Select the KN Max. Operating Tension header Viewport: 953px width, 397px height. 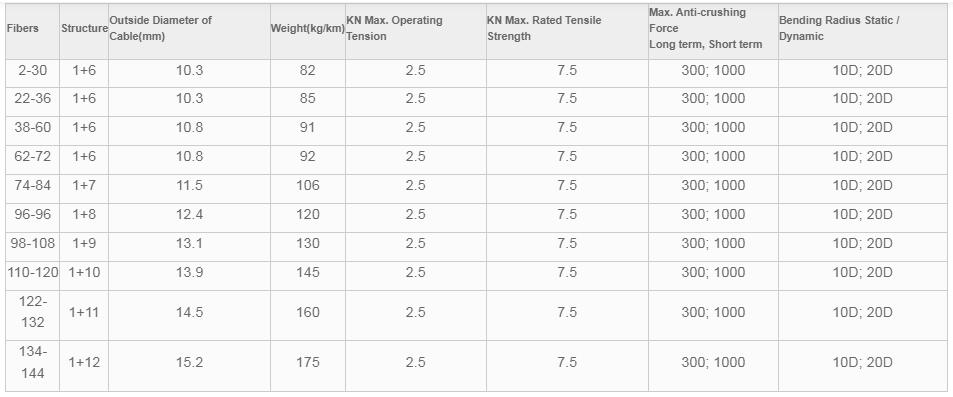[x=394, y=28]
